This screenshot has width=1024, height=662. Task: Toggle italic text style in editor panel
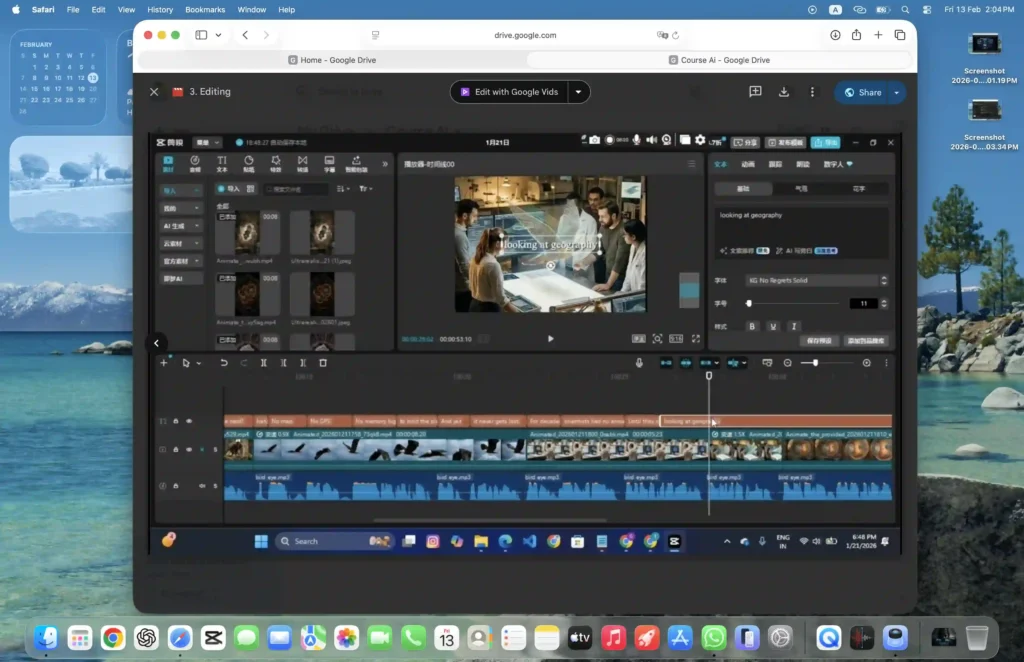point(794,326)
